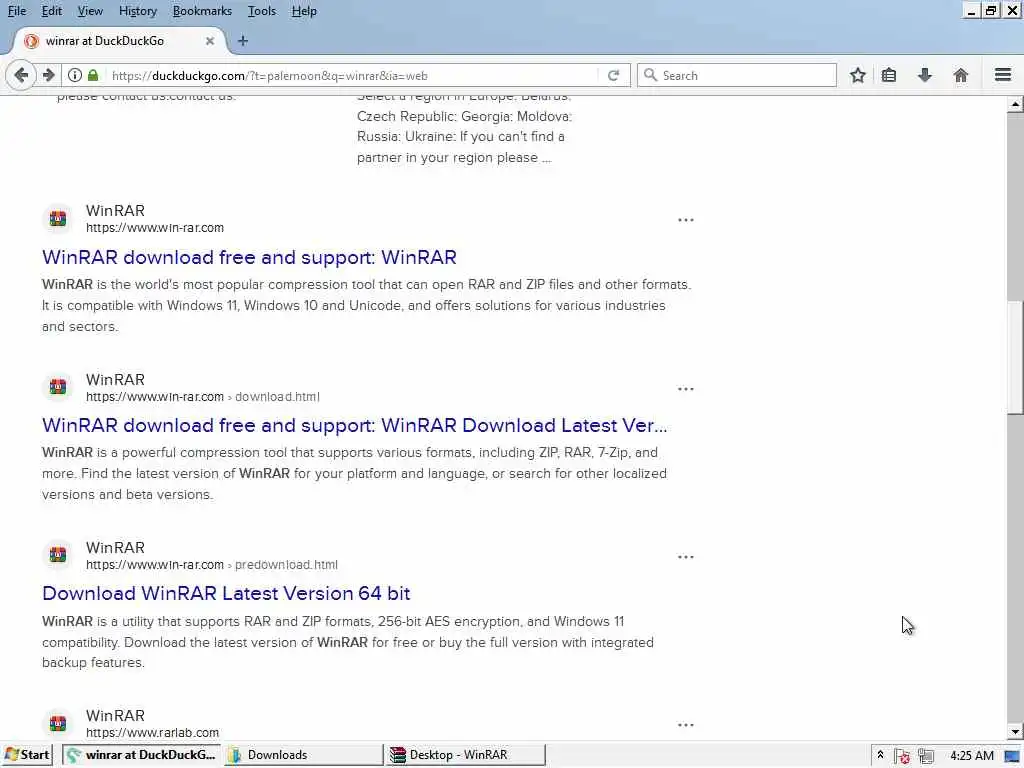
Task: Bookmark this page with the star icon
Action: pyautogui.click(x=857, y=75)
